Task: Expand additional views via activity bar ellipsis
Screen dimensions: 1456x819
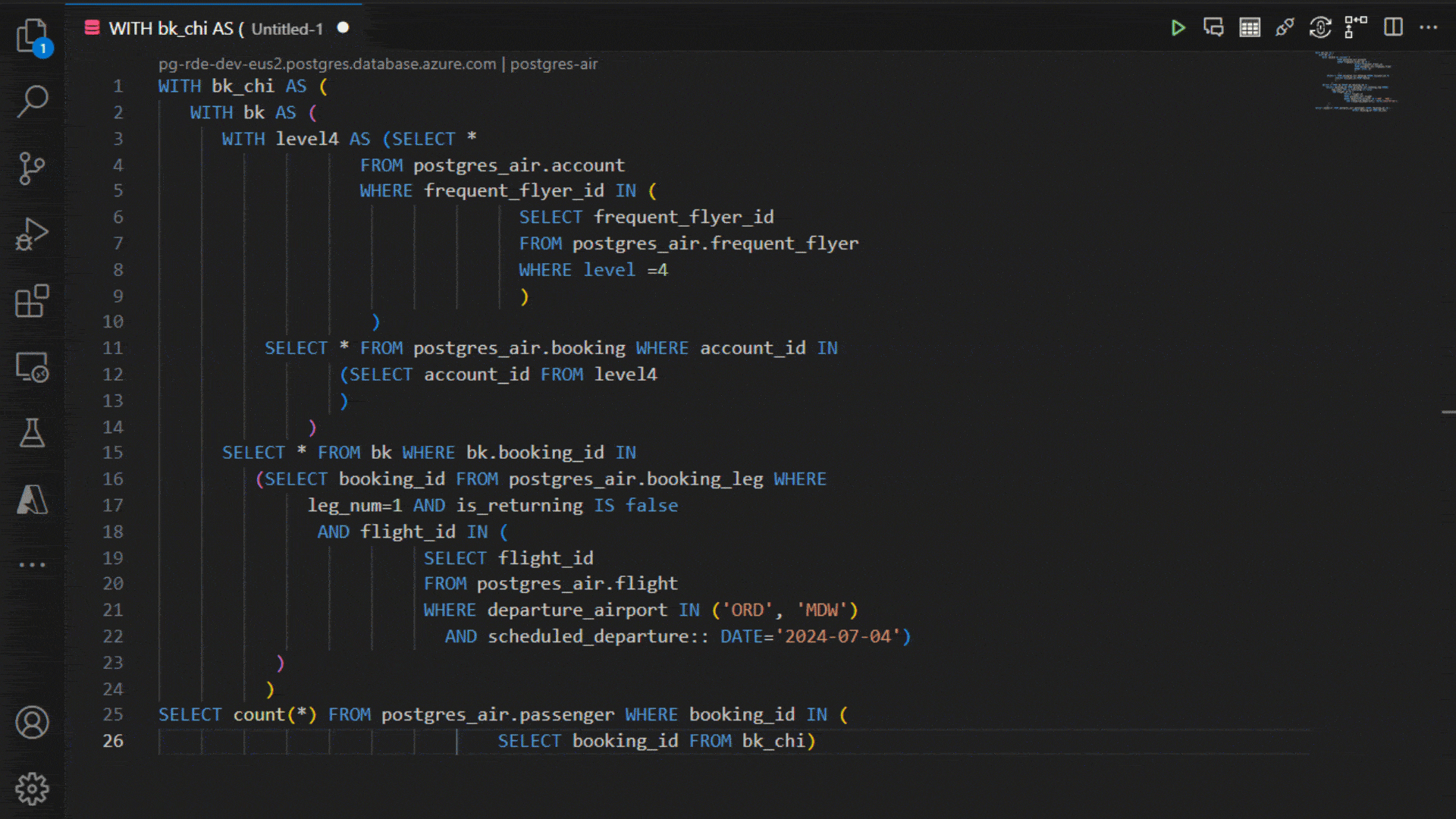Action: pyautogui.click(x=32, y=565)
